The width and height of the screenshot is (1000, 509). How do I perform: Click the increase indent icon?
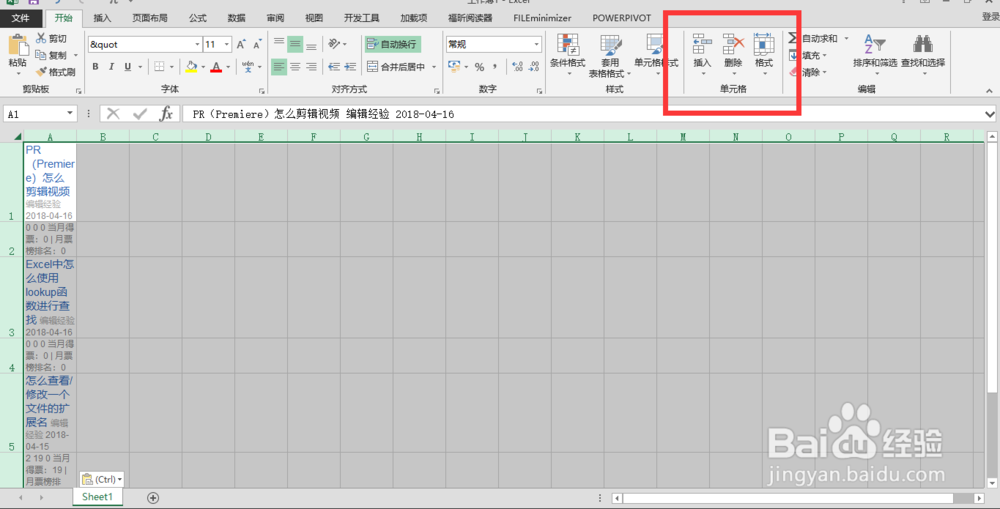coord(349,66)
